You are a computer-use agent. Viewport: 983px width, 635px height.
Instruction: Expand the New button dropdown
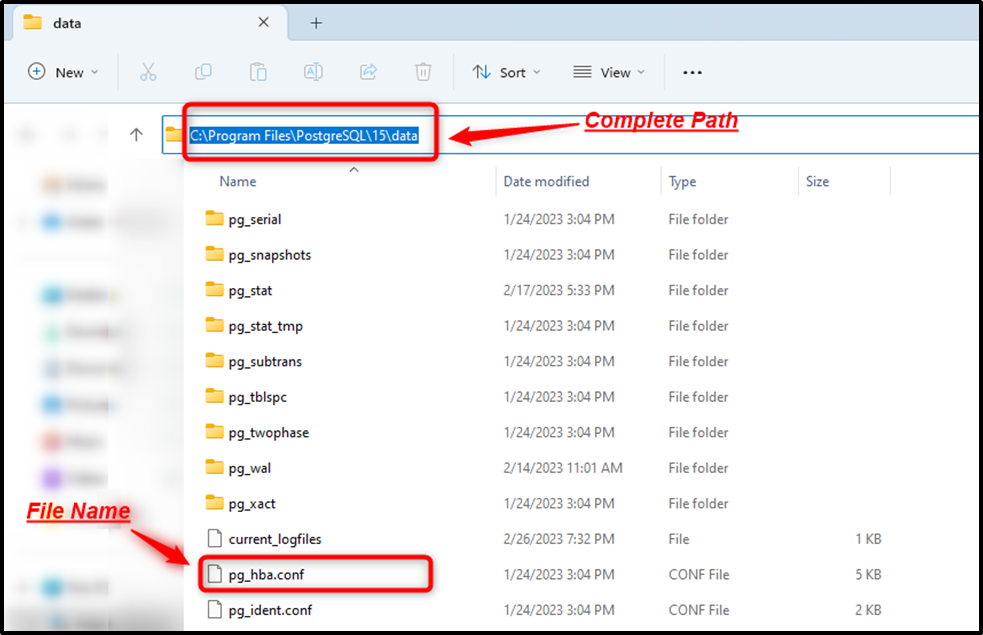tap(96, 71)
